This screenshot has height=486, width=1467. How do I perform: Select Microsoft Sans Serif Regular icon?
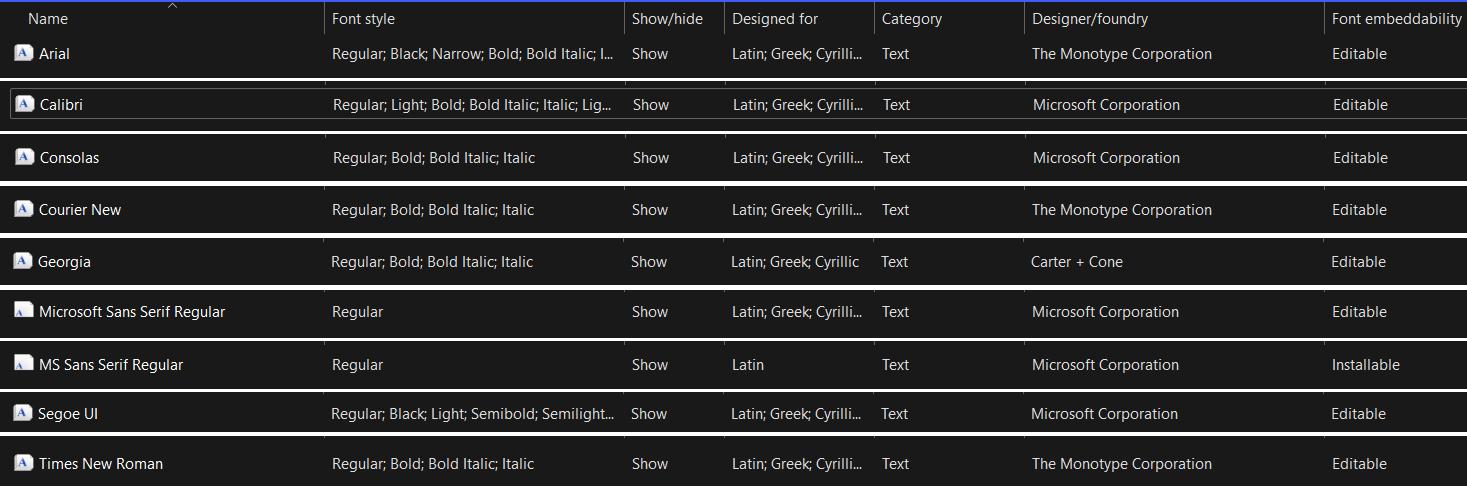[24, 311]
